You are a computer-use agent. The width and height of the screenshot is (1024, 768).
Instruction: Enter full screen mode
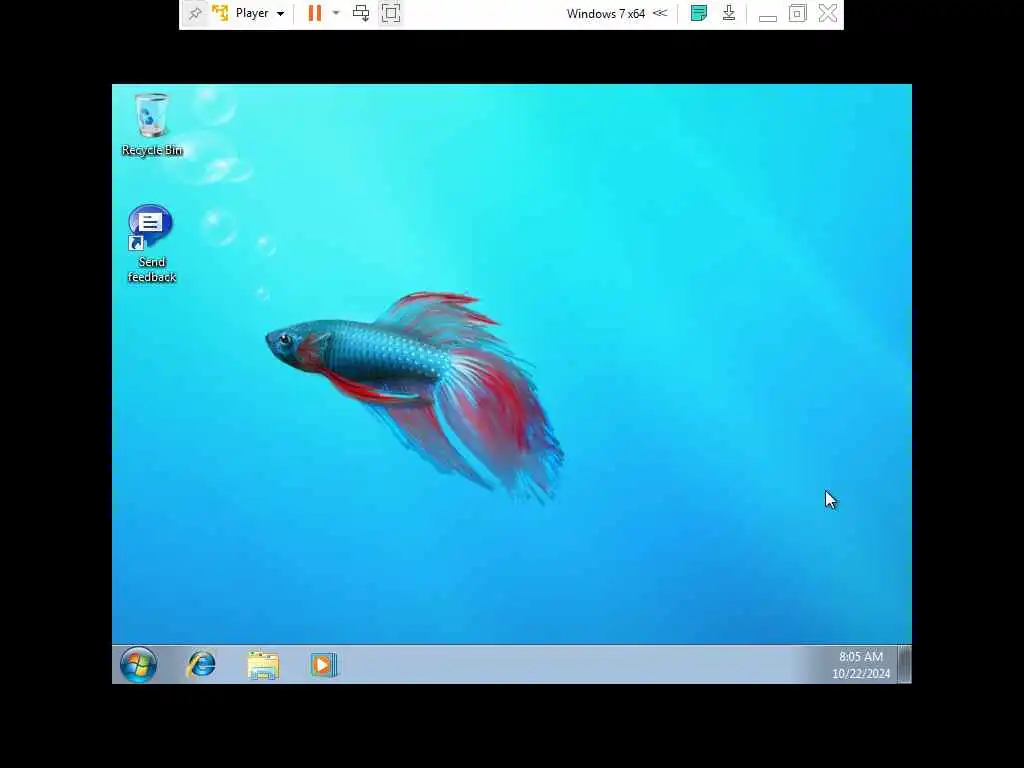(x=391, y=13)
